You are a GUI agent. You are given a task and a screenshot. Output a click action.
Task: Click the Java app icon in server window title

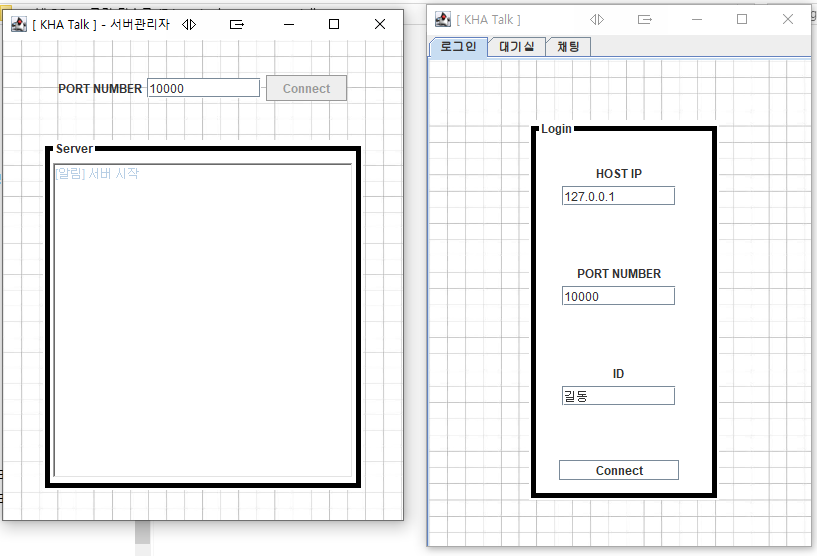tap(19, 24)
